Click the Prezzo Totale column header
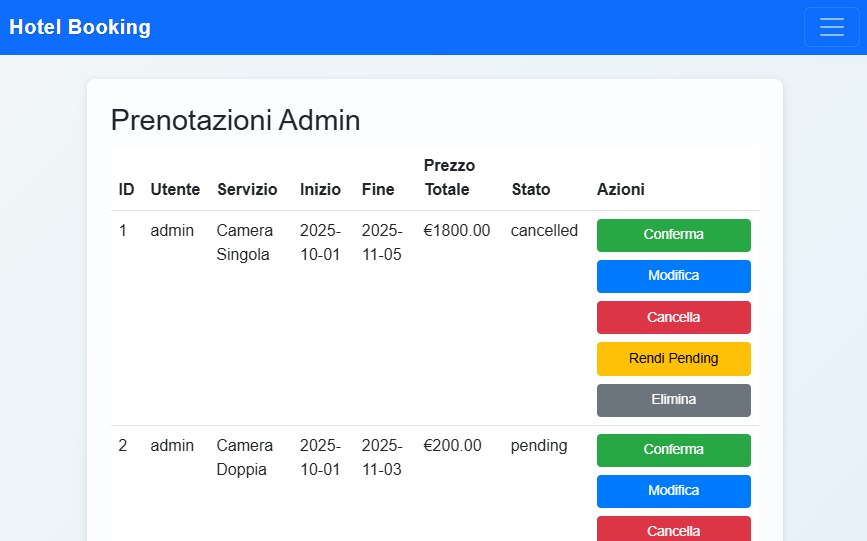 [x=449, y=177]
